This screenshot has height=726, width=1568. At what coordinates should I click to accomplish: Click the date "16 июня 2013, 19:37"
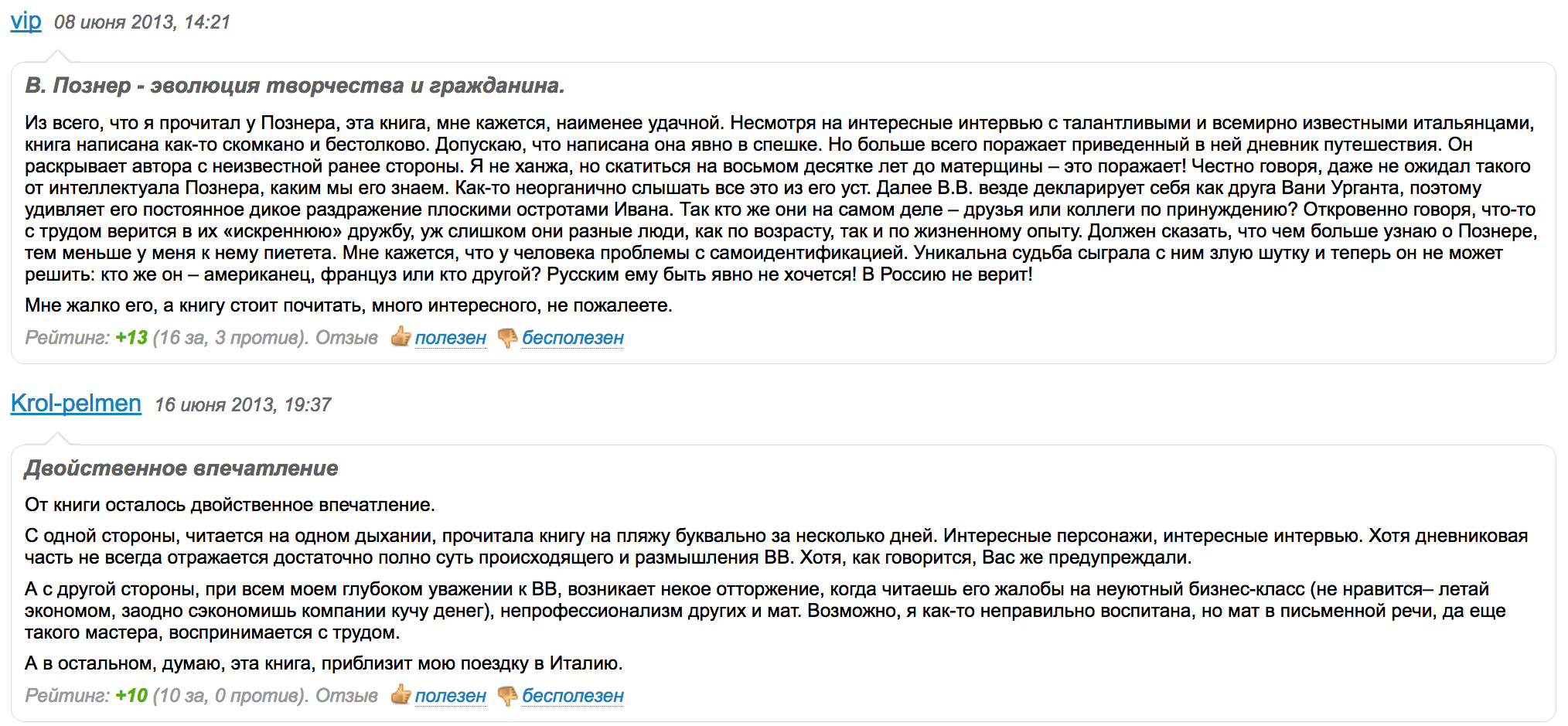coord(243,404)
